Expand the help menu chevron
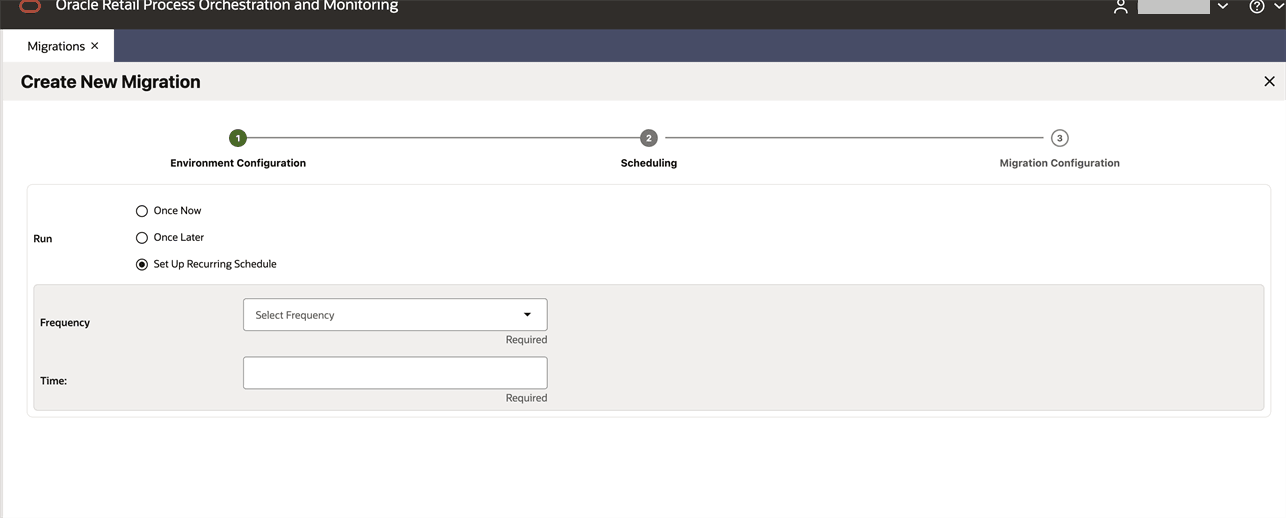The image size is (1286, 518). click(x=1279, y=6)
